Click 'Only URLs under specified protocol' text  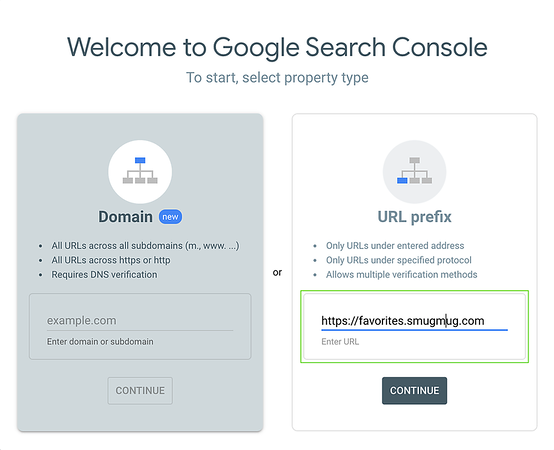pyautogui.click(x=399, y=260)
